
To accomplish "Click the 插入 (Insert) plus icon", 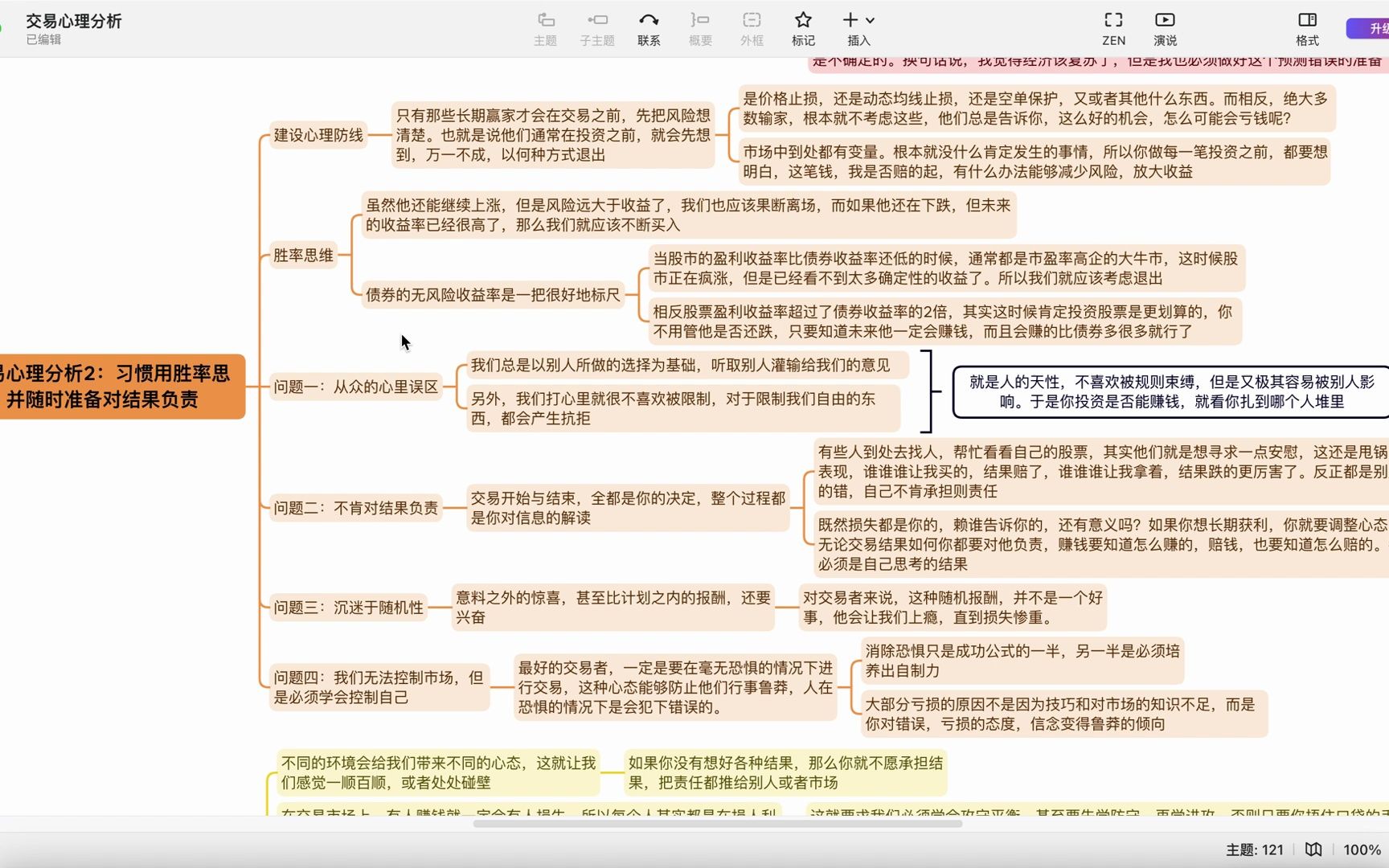I will [x=850, y=20].
